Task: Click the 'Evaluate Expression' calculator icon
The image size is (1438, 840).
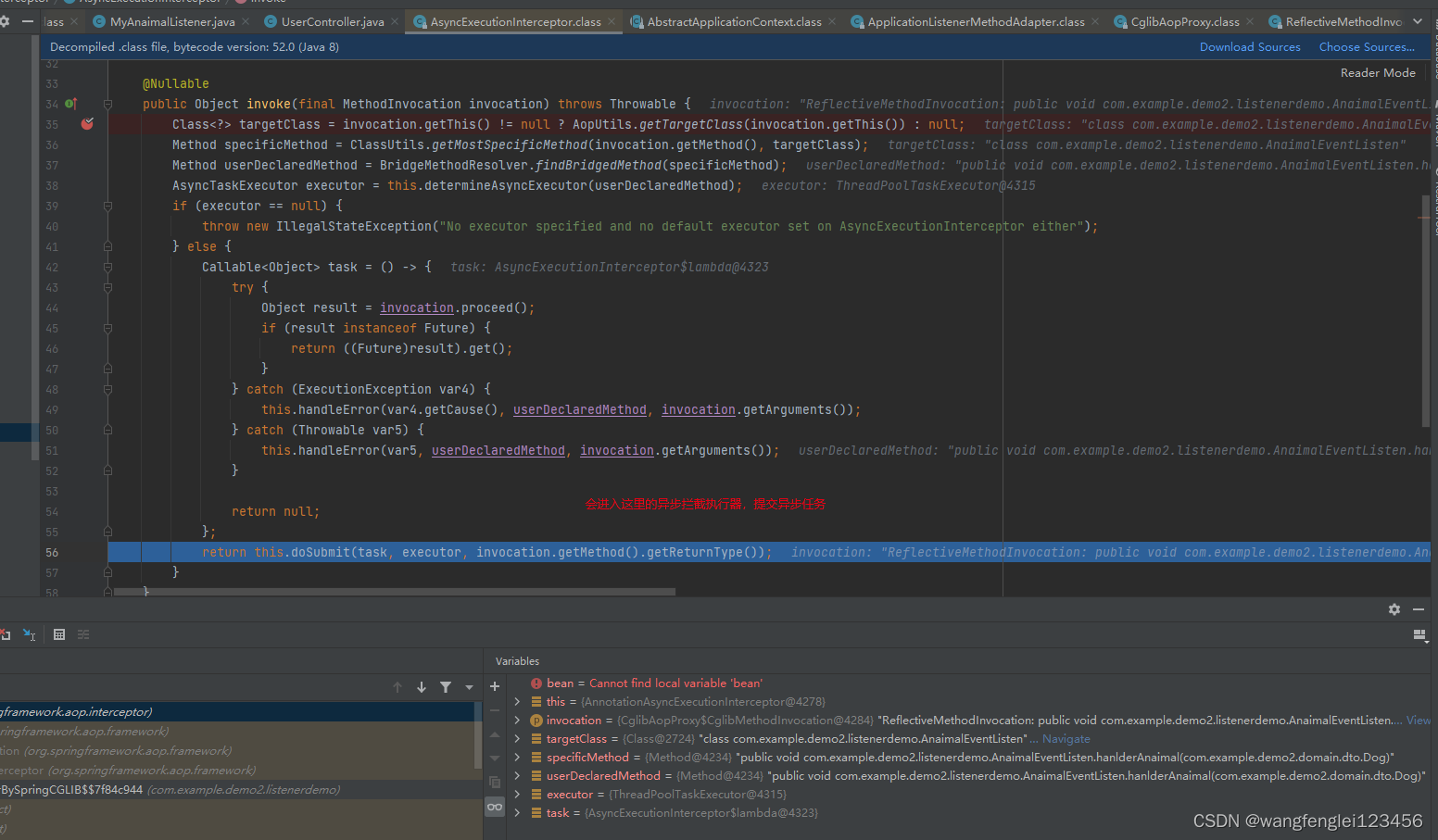Action: tap(59, 634)
